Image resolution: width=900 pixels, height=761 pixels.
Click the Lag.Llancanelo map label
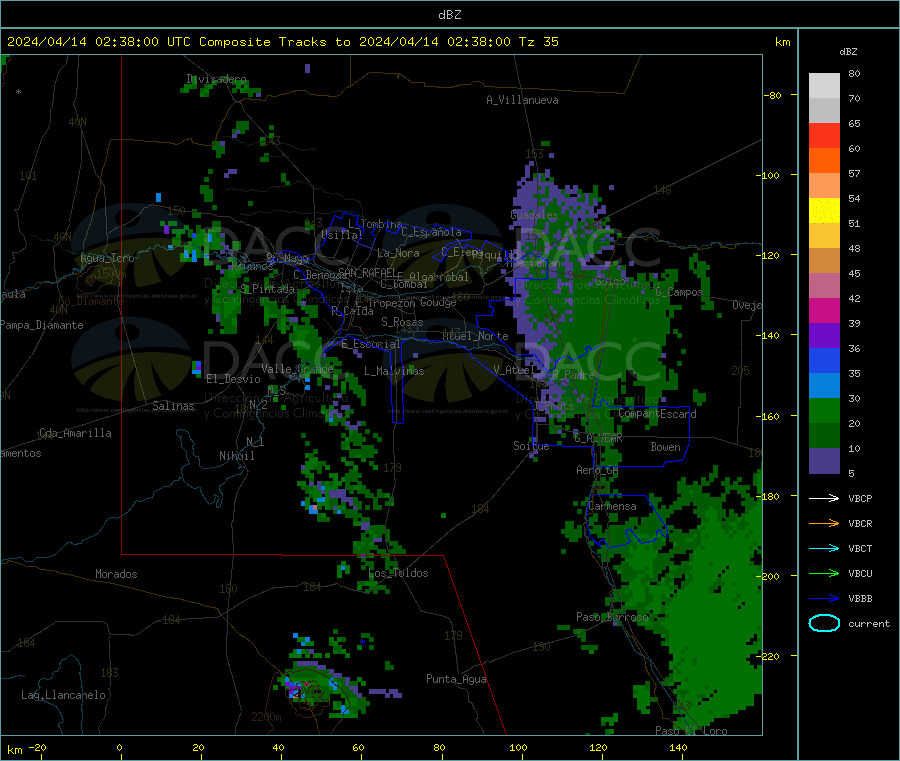point(63,695)
